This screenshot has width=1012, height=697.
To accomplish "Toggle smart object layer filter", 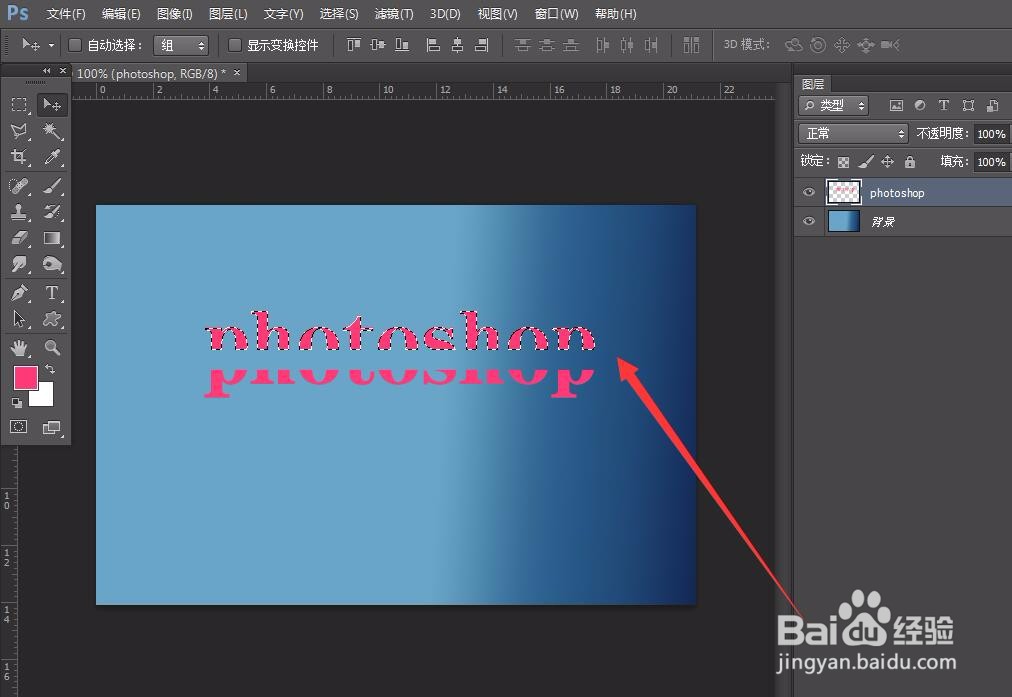I will pyautogui.click(x=993, y=105).
